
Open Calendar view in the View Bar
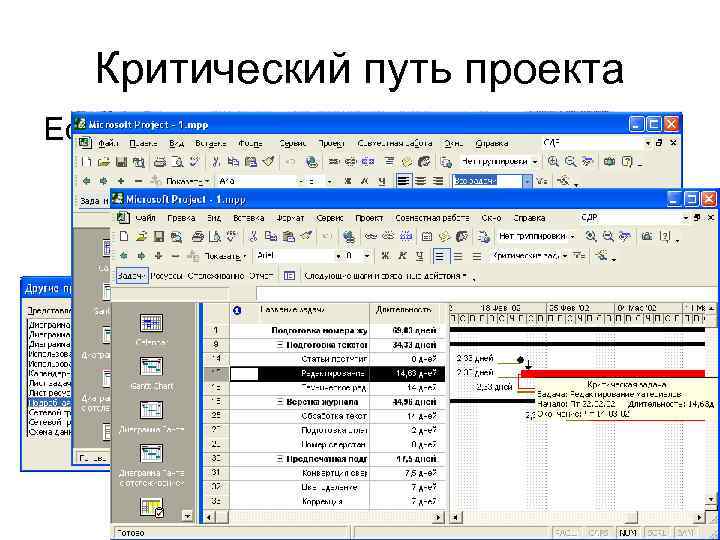(151, 323)
